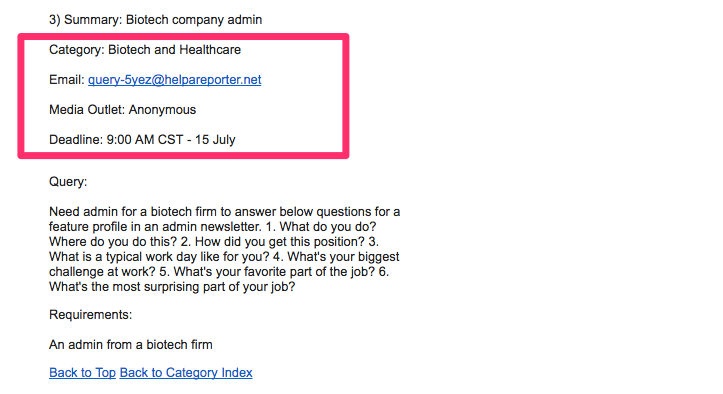Go to Back to Category Index link
The width and height of the screenshot is (723, 394).
186,373
